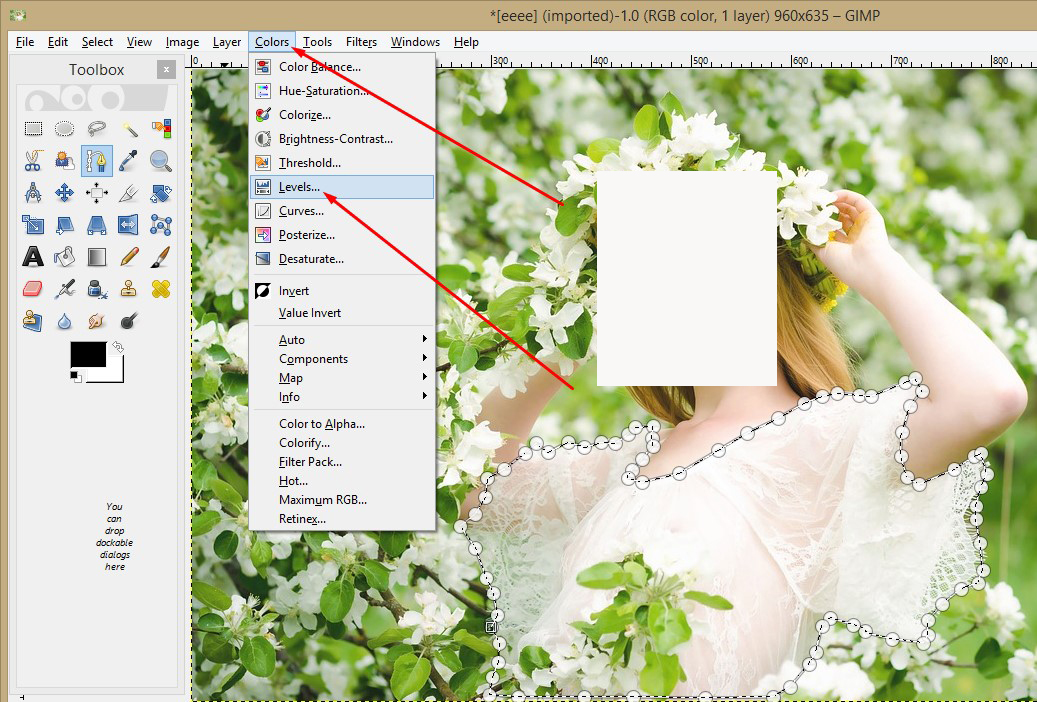
Task: Select the Color Picker tool
Action: coord(126,161)
